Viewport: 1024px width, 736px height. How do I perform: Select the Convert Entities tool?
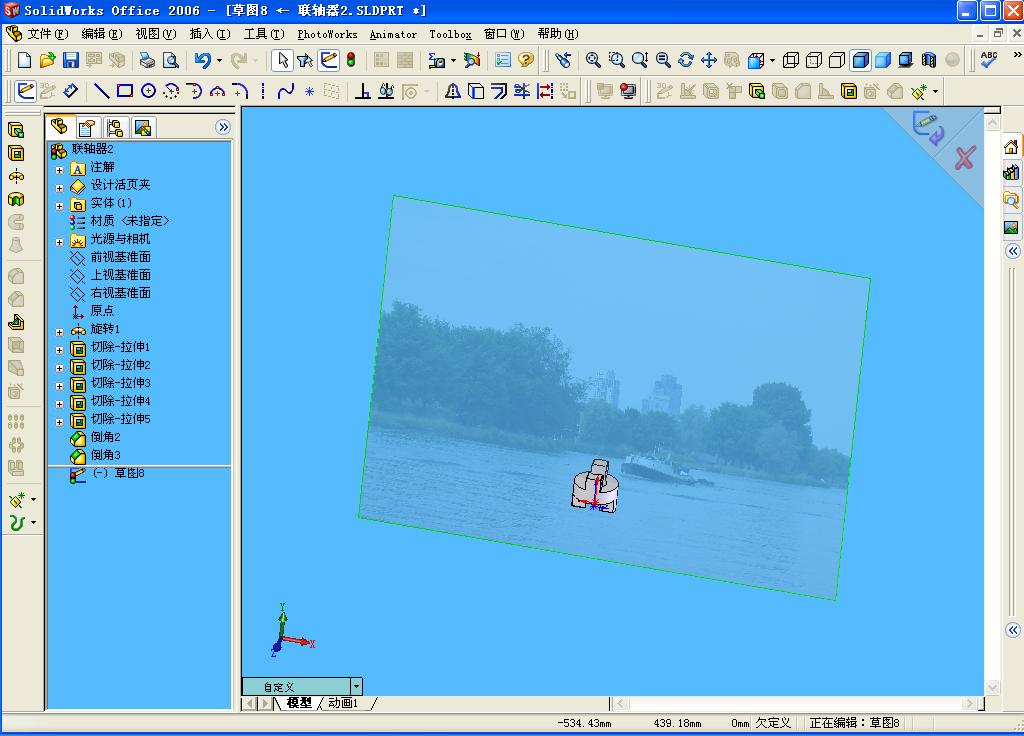(x=476, y=91)
